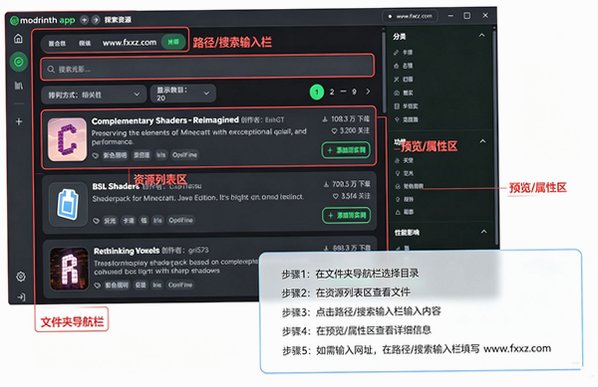Click download icon beside 108.3万 下载
598x387 pixels.
(x=325, y=119)
